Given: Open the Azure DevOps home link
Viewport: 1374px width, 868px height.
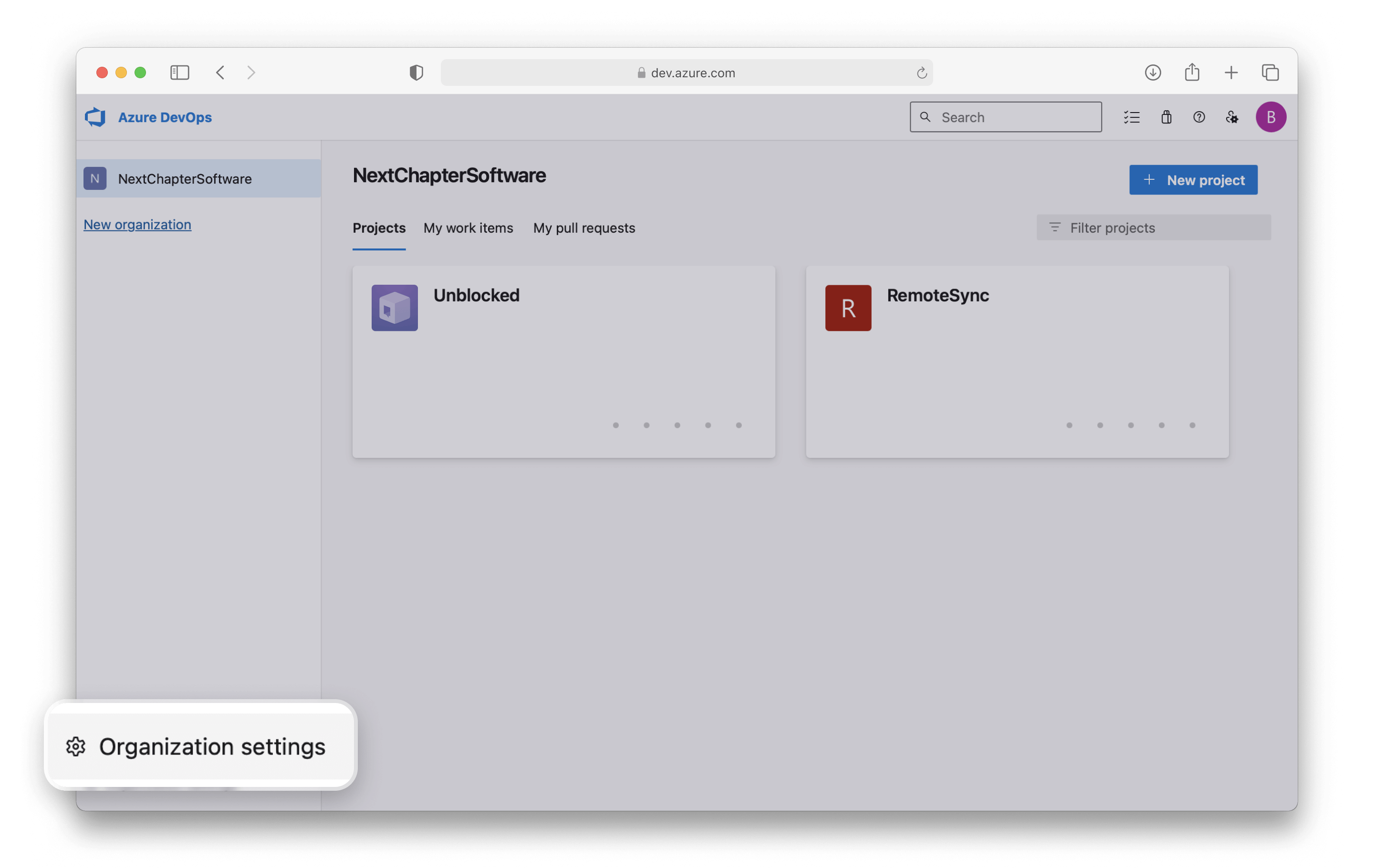Looking at the screenshot, I should pos(165,117).
